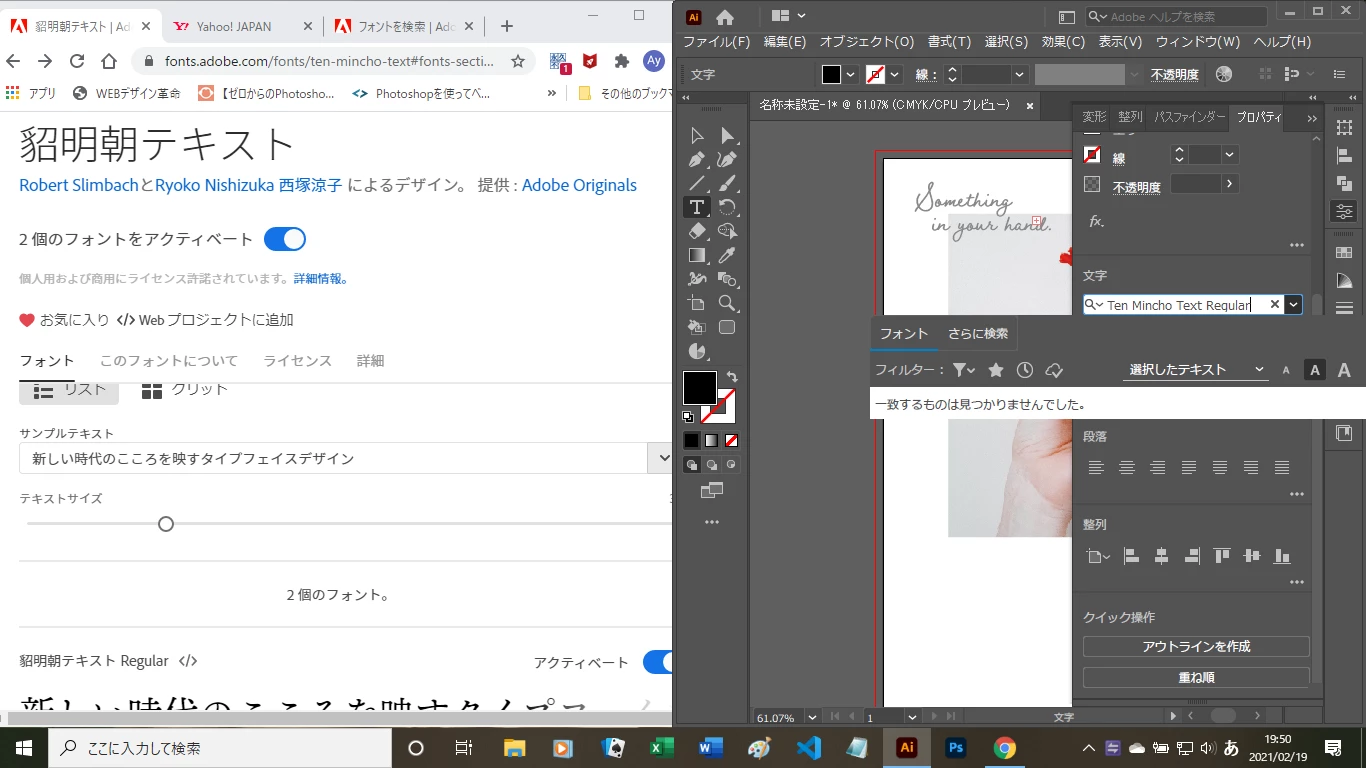This screenshot has width=1366, height=768.
Task: Choose the Zoom magnifier tool
Action: coord(727,303)
